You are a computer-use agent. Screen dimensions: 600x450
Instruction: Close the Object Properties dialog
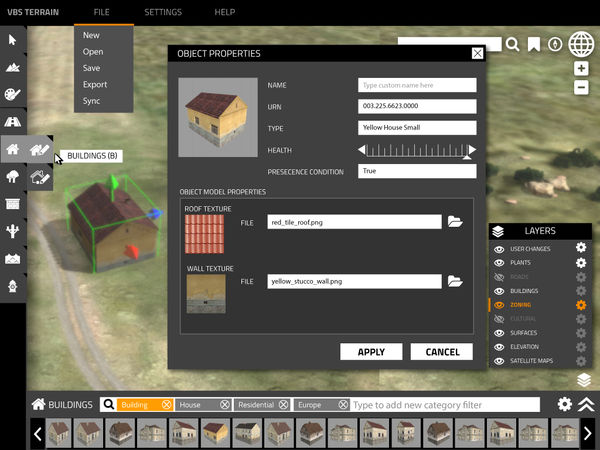[x=477, y=53]
